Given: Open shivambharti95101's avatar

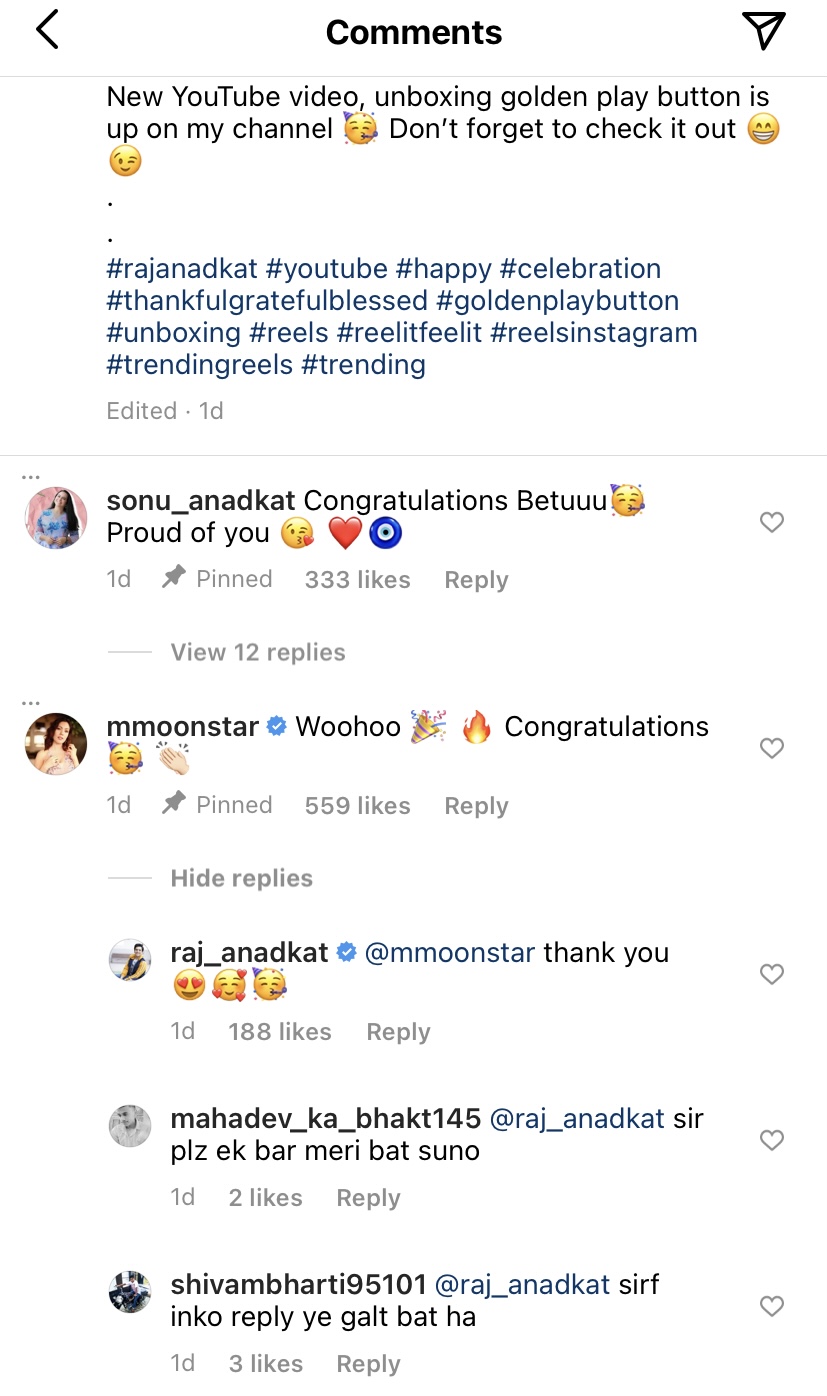Looking at the screenshot, I should click(x=130, y=1292).
